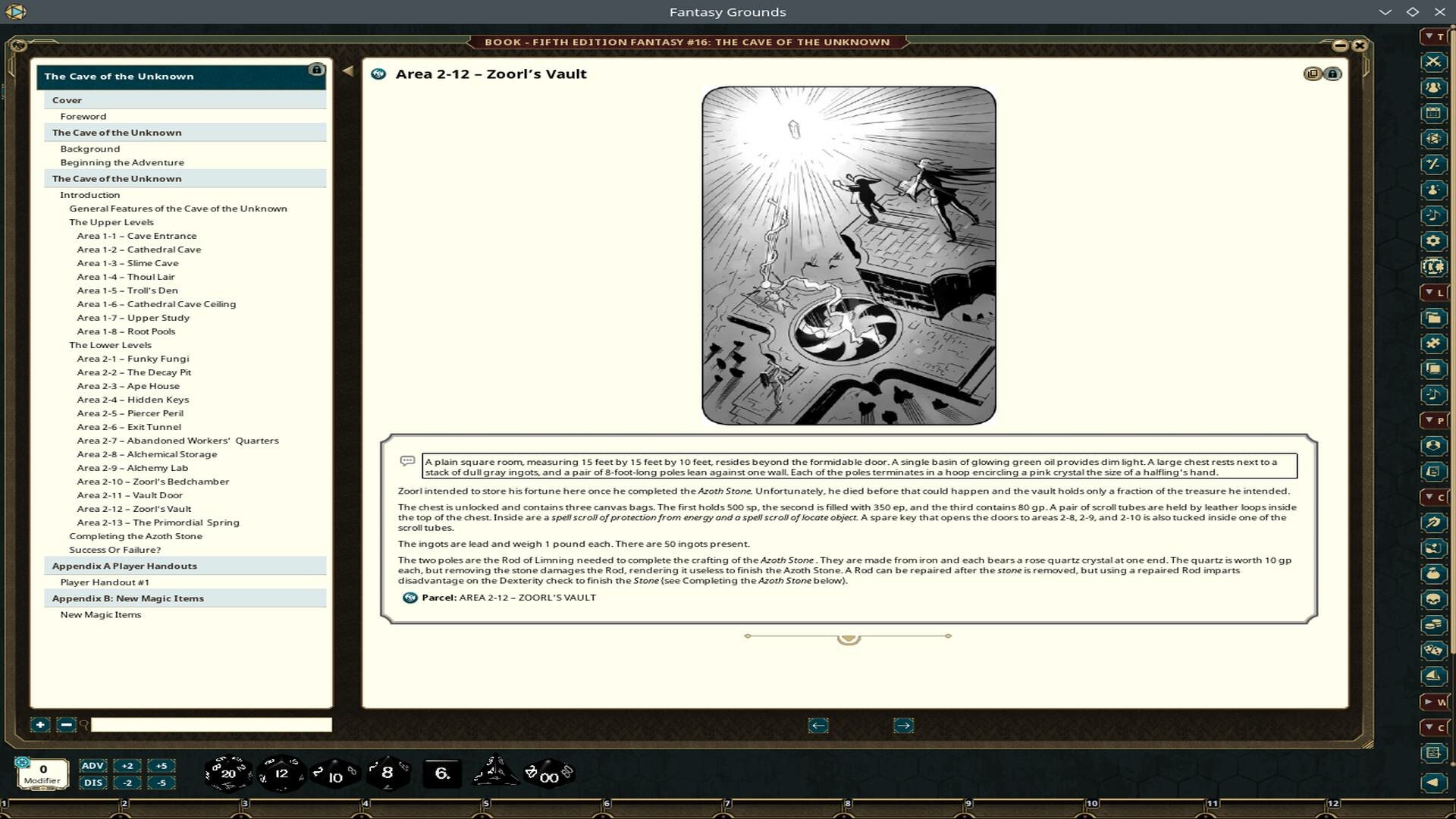Open the NPCs skull icon
Screen dimensions: 1456x819
1436,600
